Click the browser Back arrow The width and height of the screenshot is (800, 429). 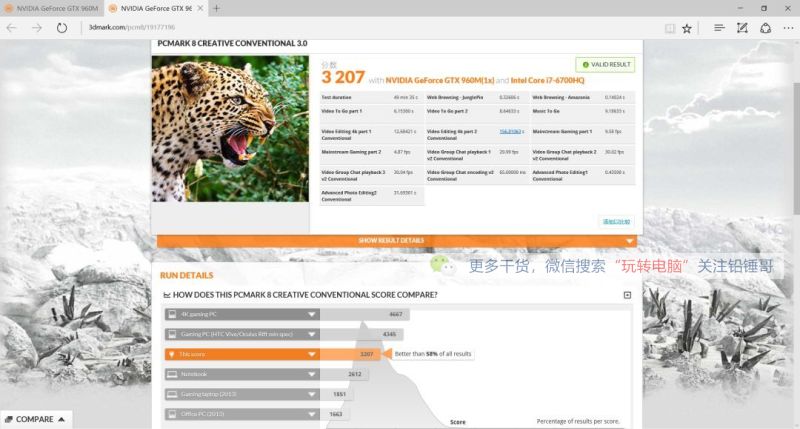(12, 28)
